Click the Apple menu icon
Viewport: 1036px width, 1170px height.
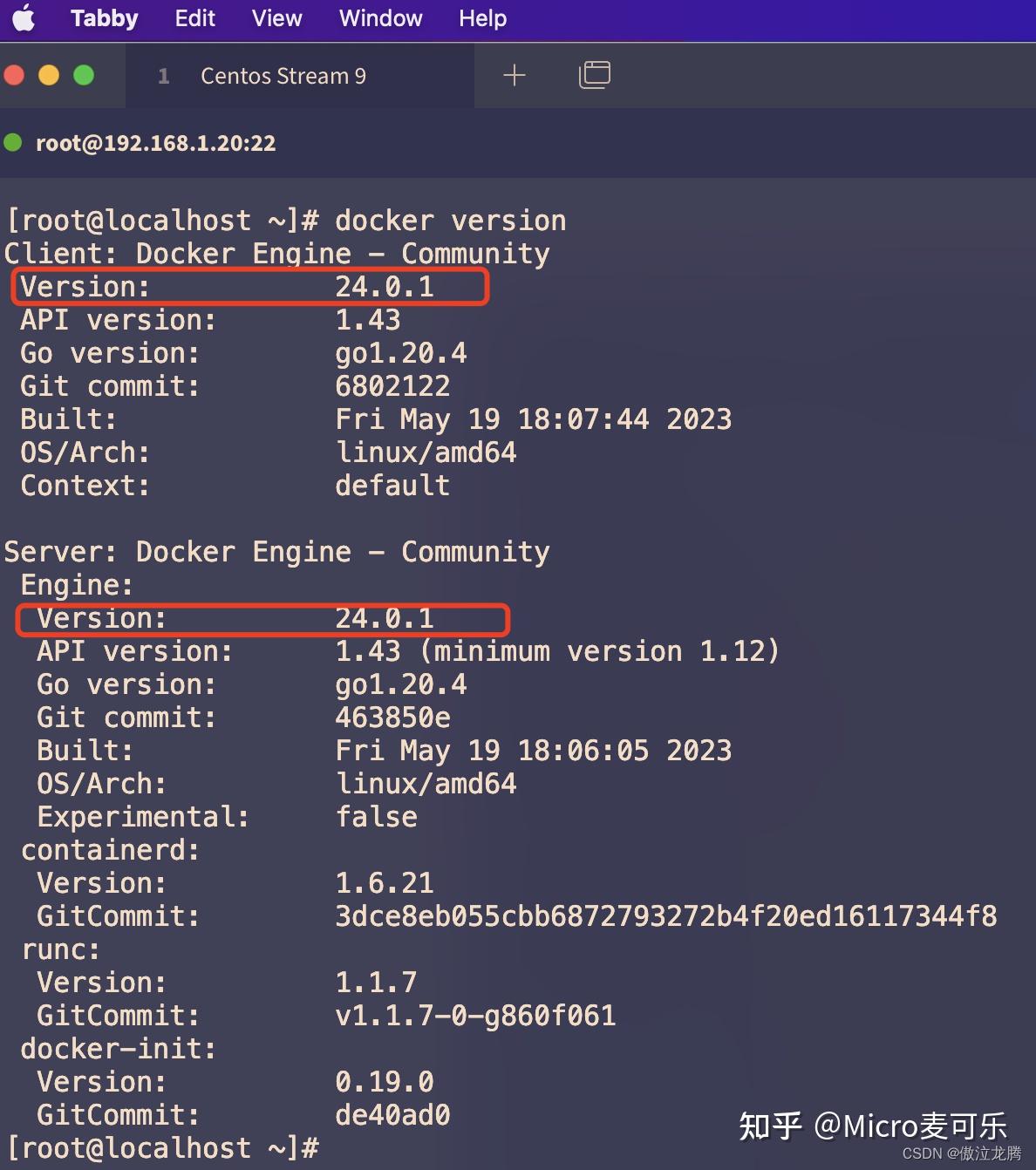24,18
